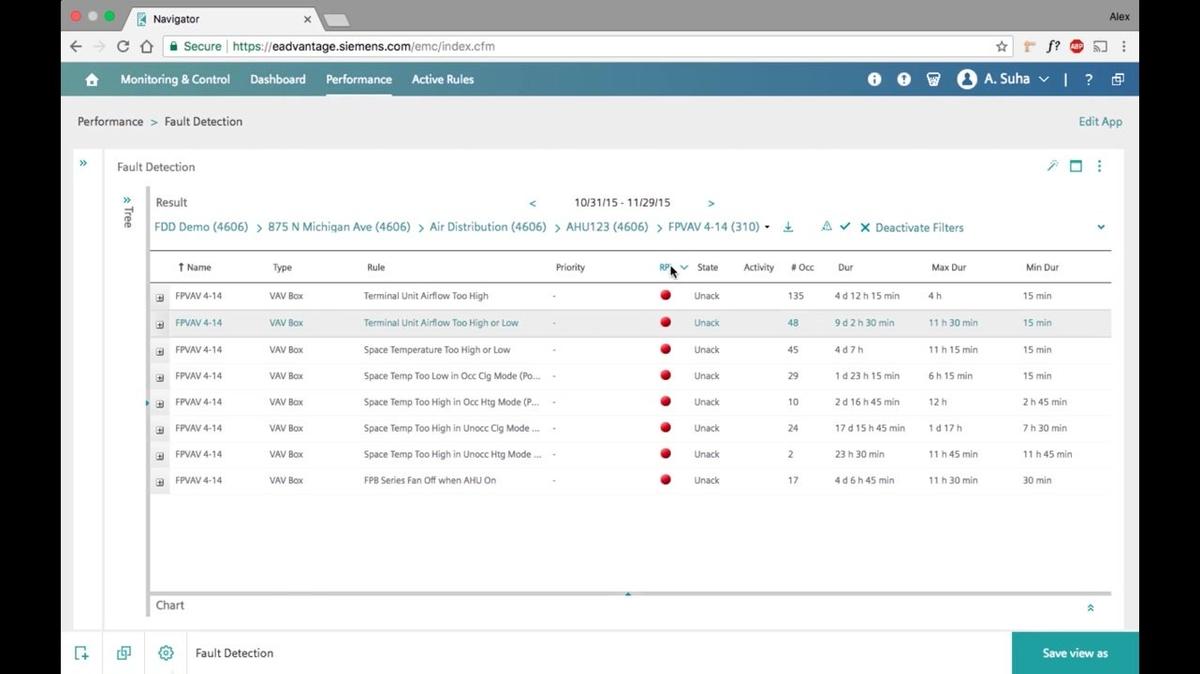The image size is (1200, 674).
Task: Go to the previous date range
Action: (x=532, y=203)
